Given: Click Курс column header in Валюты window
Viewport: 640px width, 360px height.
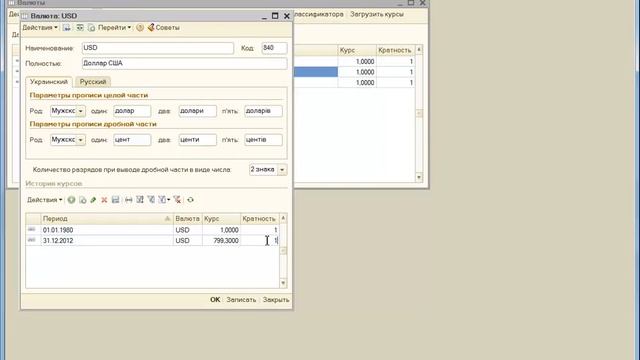Looking at the screenshot, I should tap(357, 50).
